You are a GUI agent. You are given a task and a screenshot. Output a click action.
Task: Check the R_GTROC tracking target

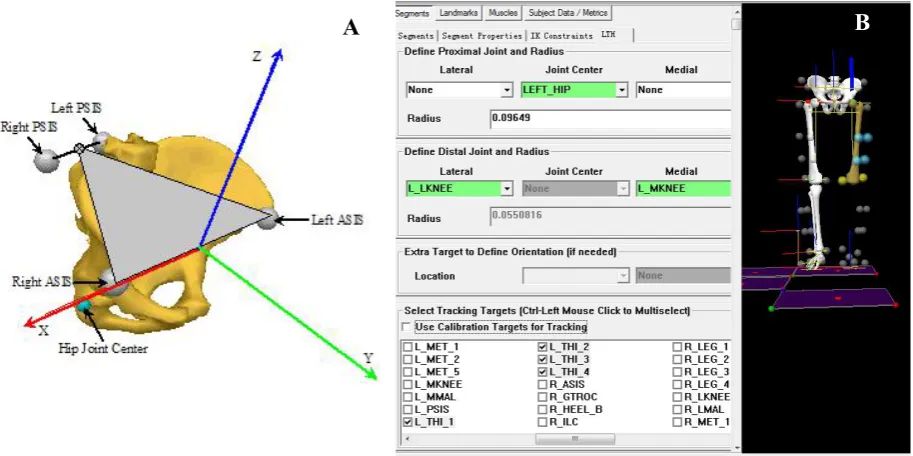pos(543,397)
